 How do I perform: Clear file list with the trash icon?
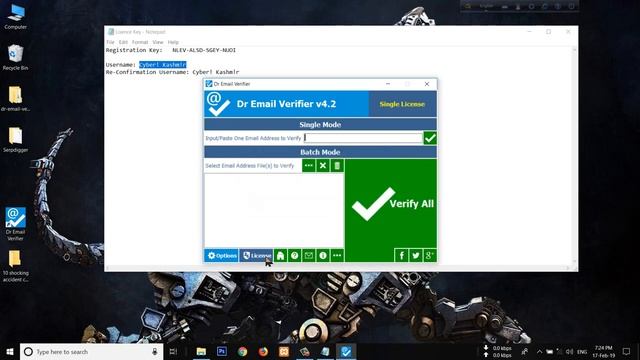tap(337, 166)
